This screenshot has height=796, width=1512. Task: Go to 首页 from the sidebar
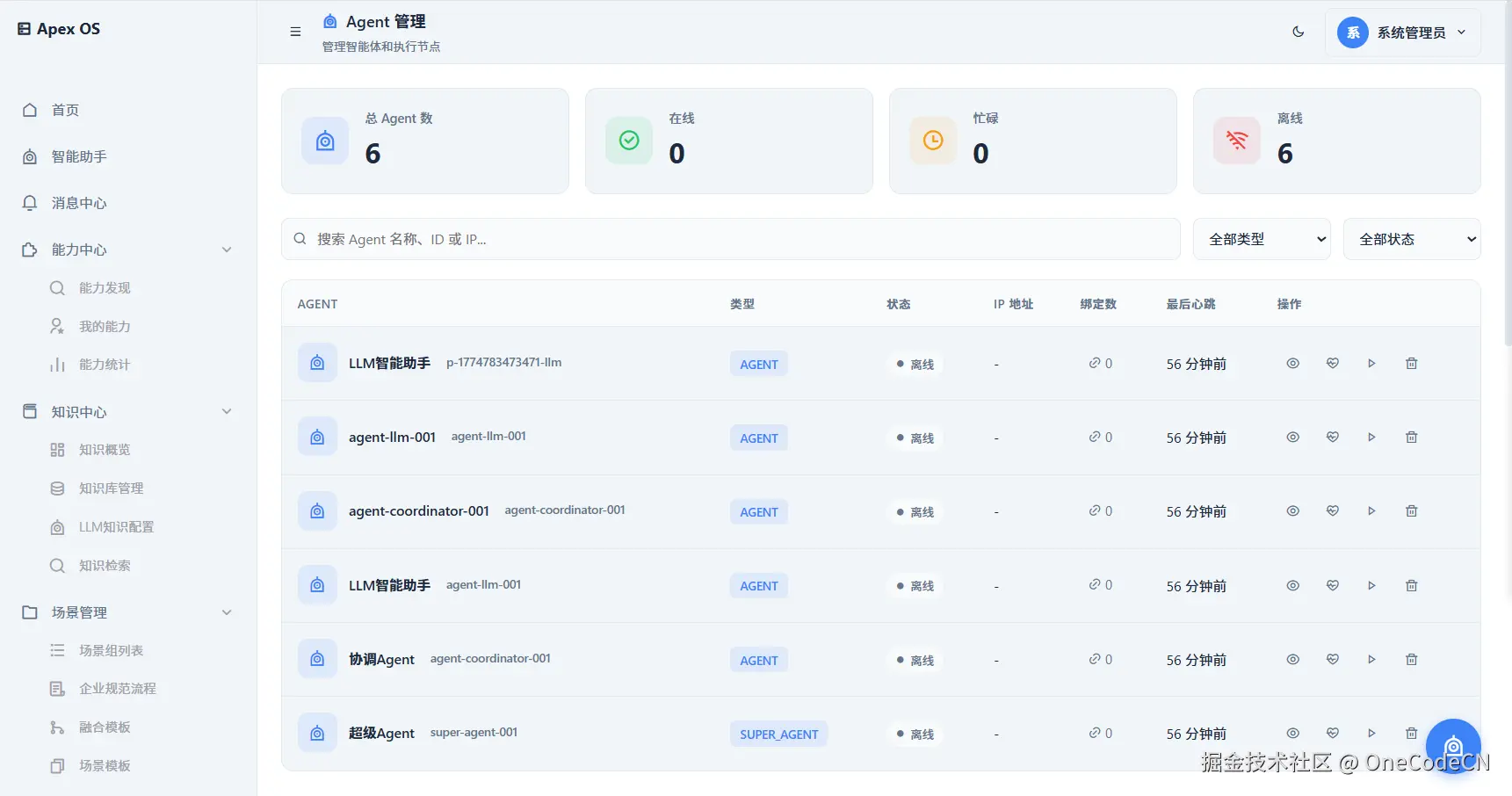[64, 110]
